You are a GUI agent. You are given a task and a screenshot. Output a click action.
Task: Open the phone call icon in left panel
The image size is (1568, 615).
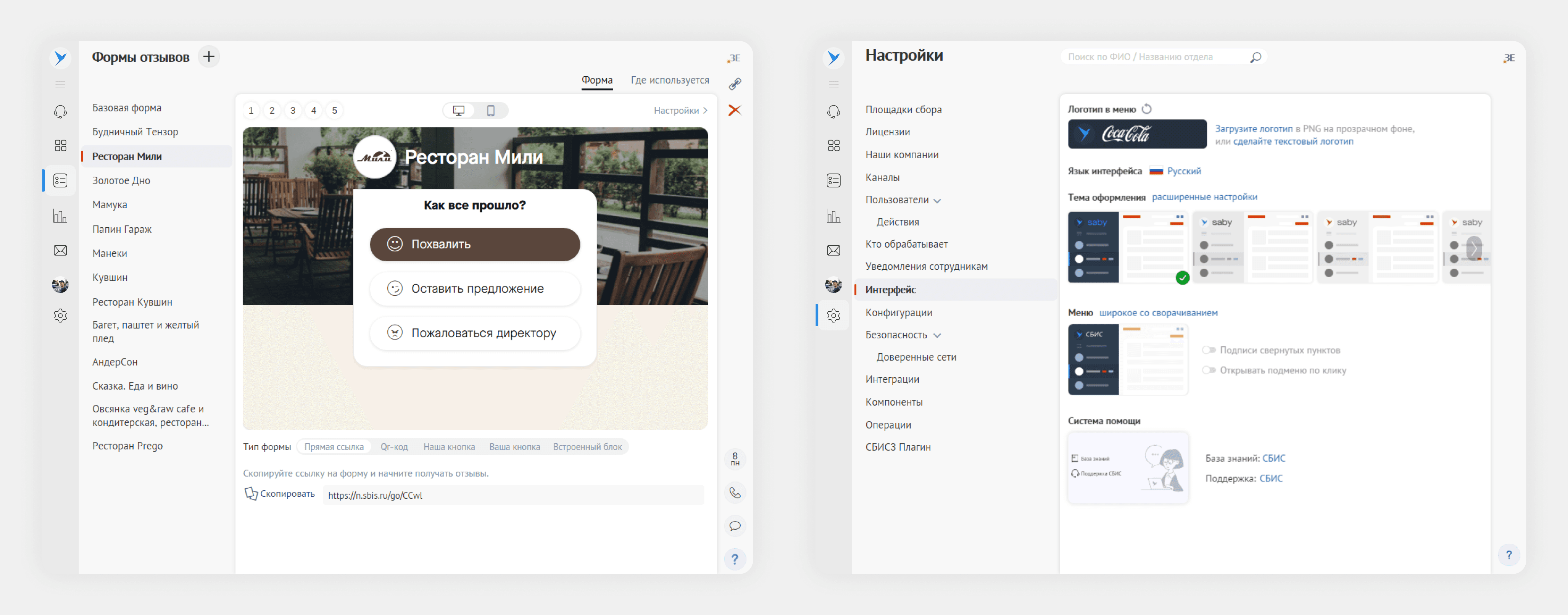click(x=735, y=492)
